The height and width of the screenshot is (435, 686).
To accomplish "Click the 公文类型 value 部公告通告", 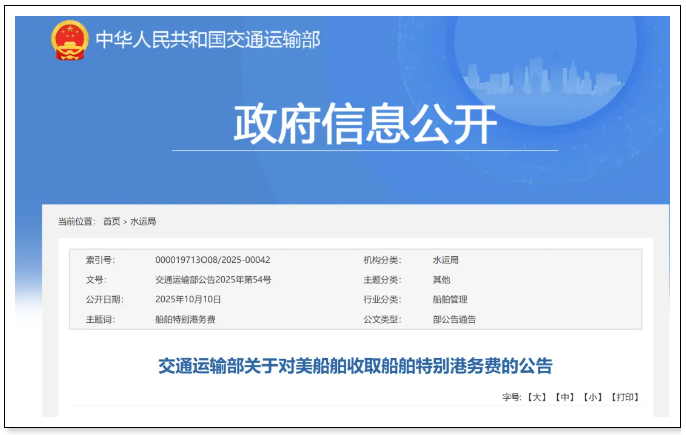I will [x=454, y=319].
